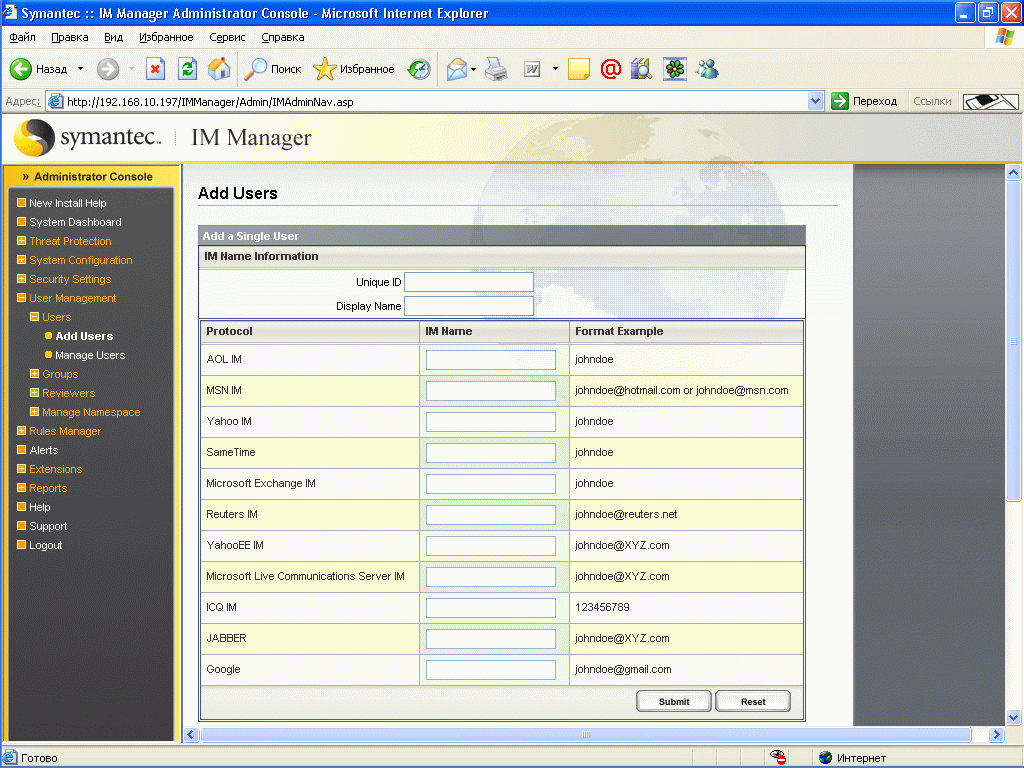1024x768 pixels.
Task: Click the horizontal scrollbar right arrow
Action: click(995, 735)
